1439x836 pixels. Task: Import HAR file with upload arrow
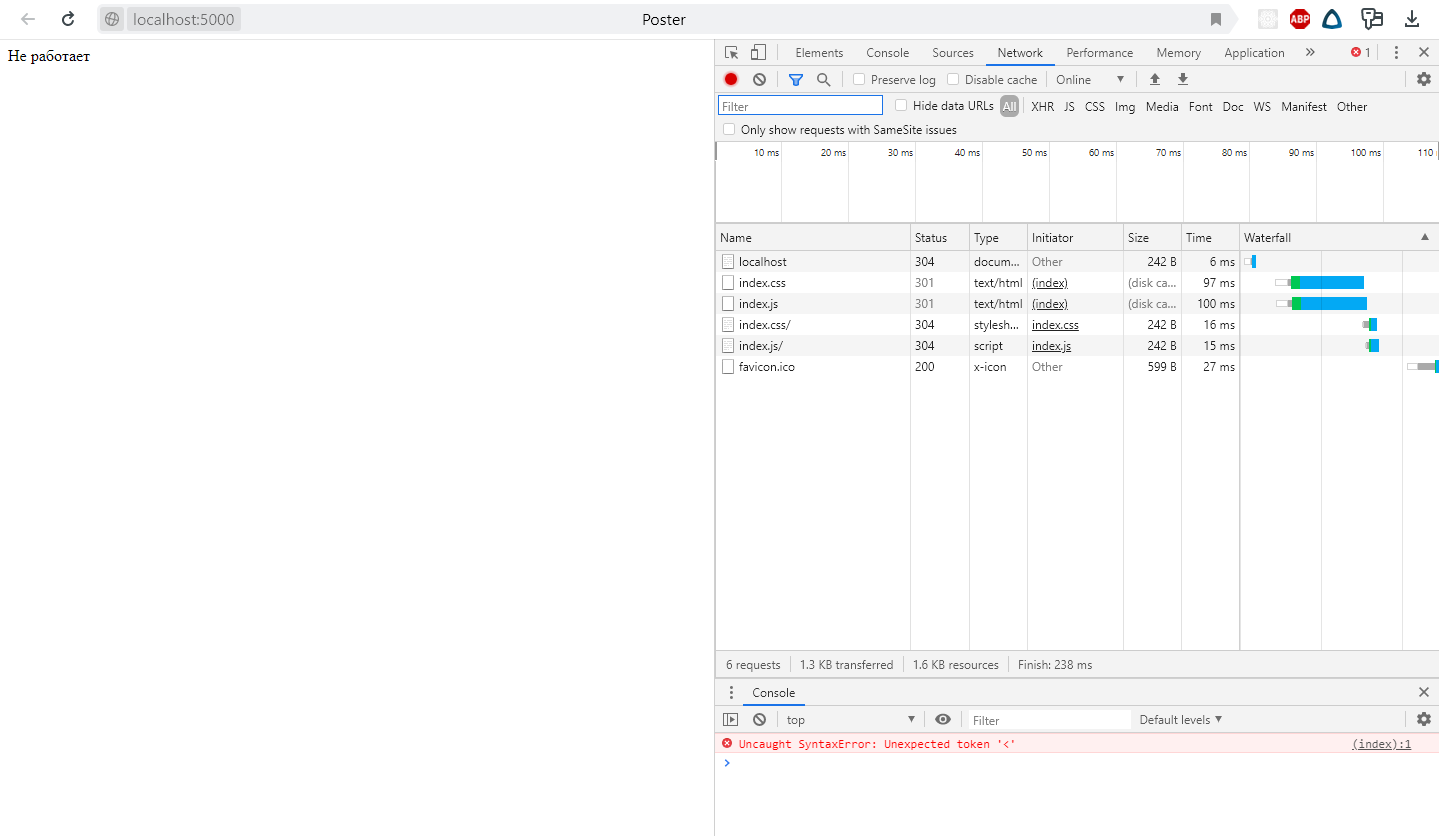coord(1155,79)
